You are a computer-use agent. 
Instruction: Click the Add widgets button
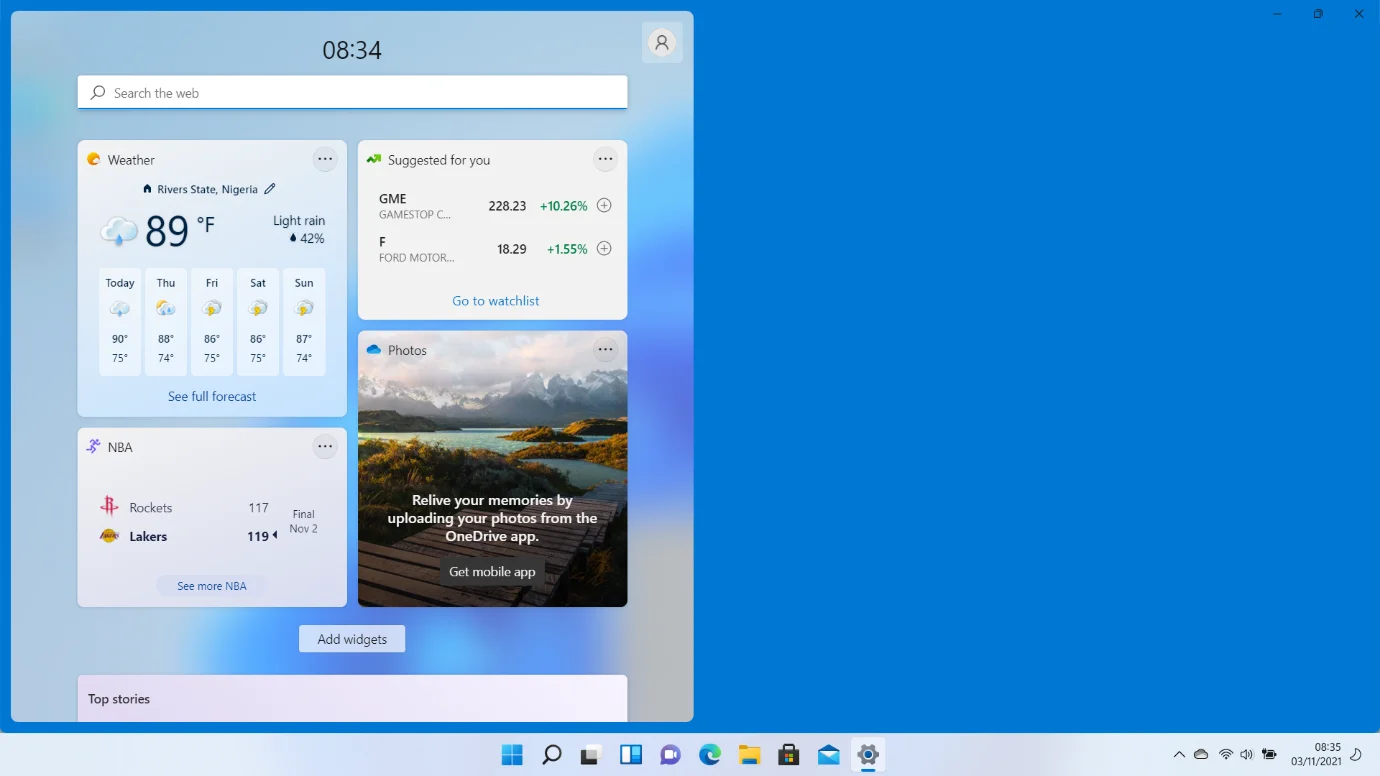click(352, 639)
